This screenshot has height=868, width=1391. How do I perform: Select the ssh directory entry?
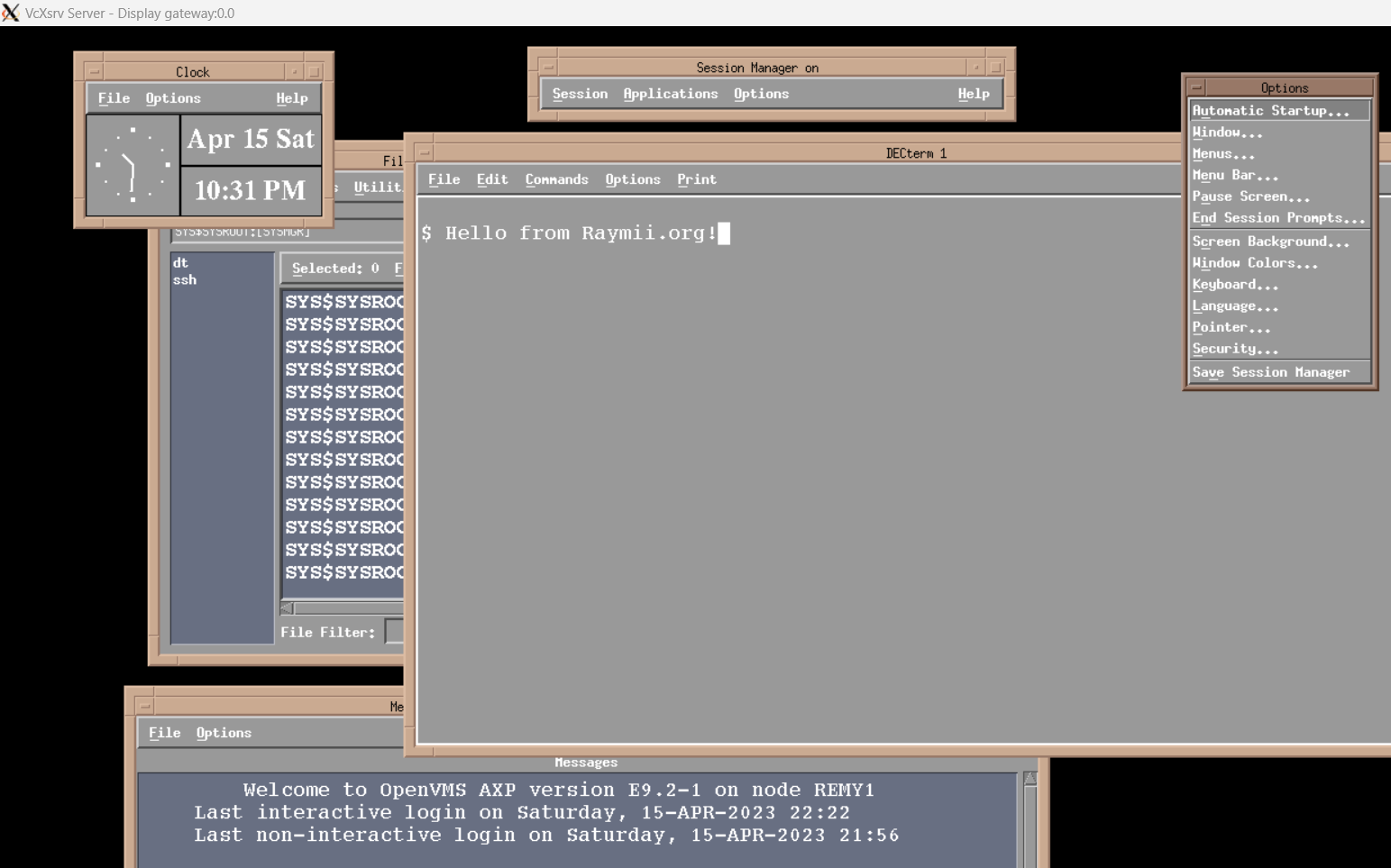click(185, 279)
